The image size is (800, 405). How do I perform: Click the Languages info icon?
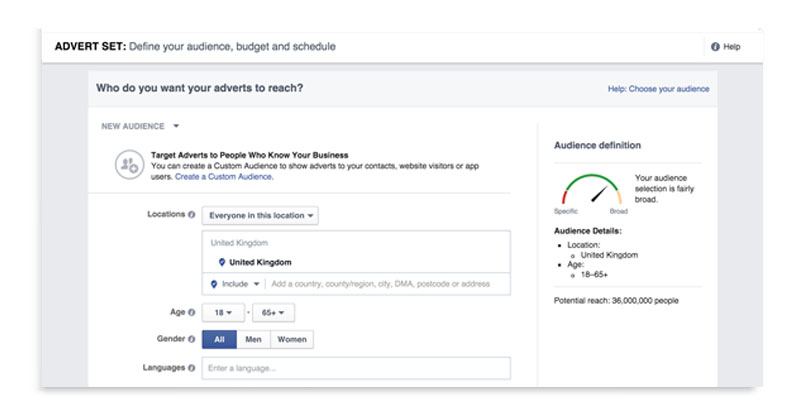click(191, 368)
